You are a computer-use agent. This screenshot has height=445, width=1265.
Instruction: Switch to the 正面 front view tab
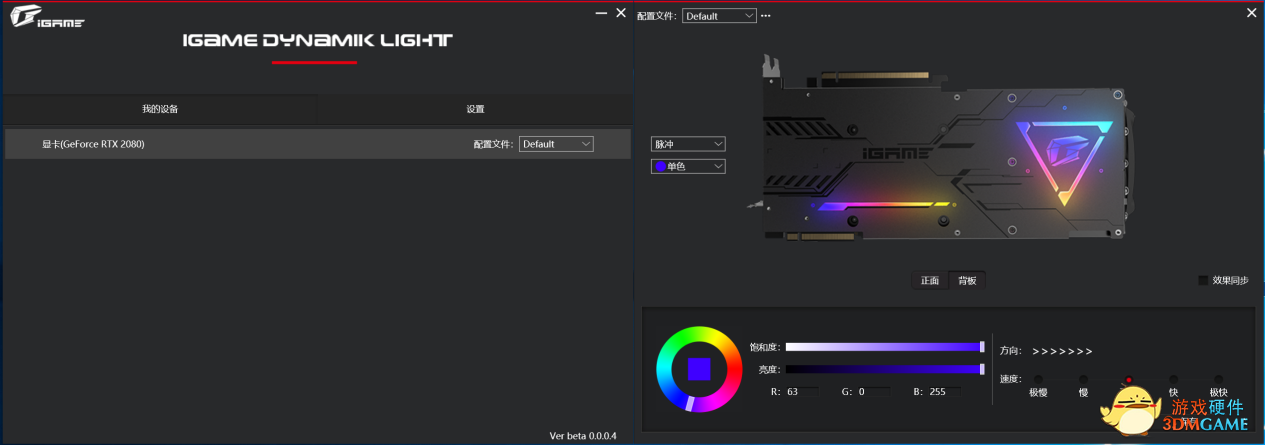click(x=930, y=280)
